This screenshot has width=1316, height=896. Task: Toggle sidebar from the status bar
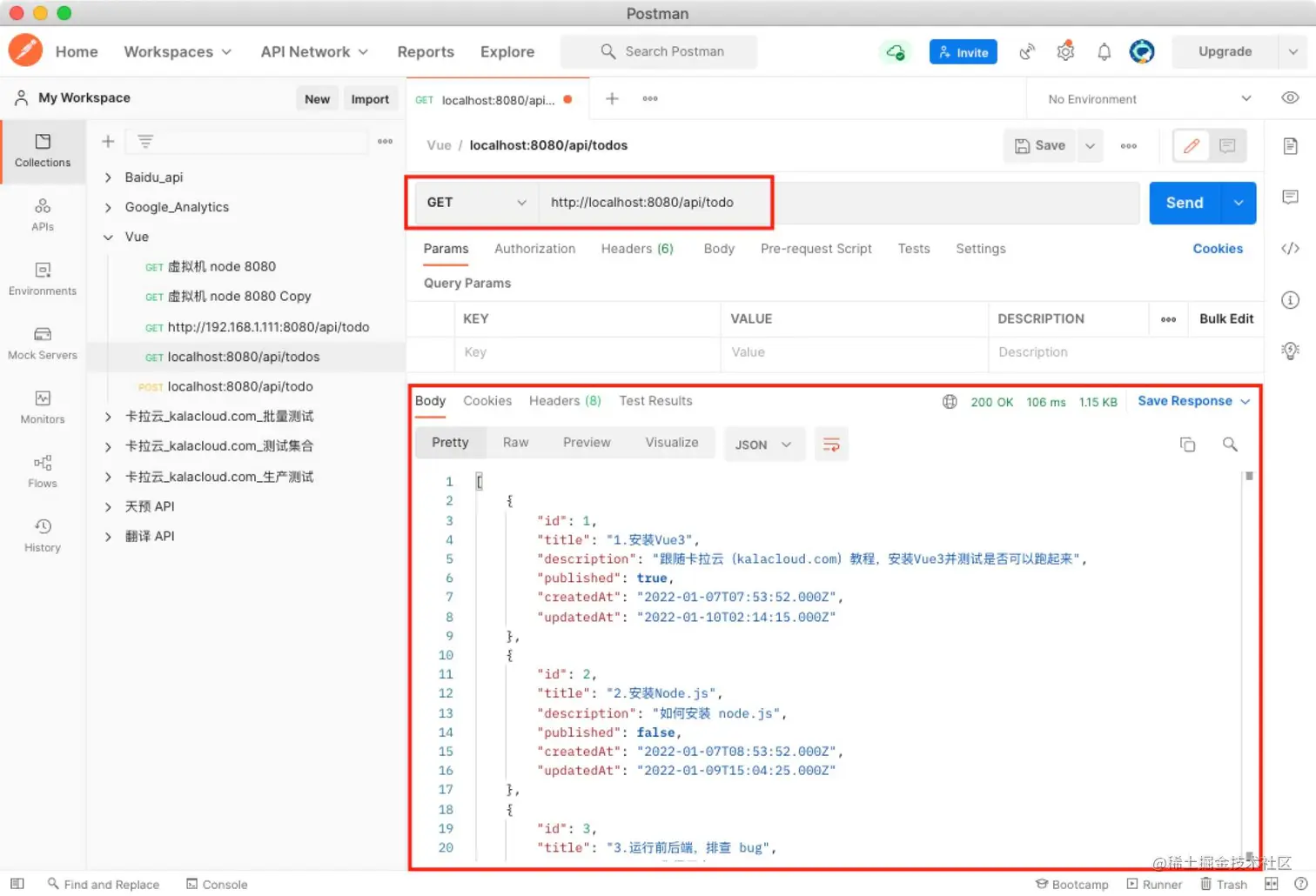pos(17,884)
